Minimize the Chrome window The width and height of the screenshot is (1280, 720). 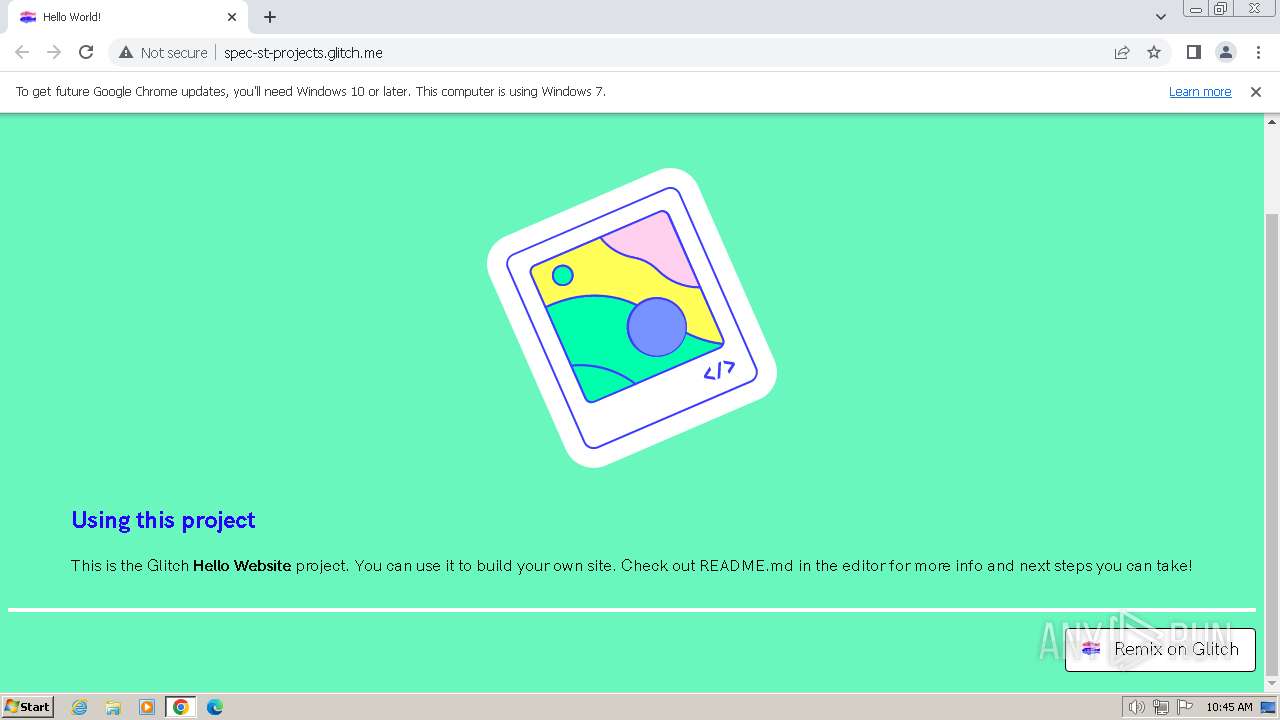1195,9
